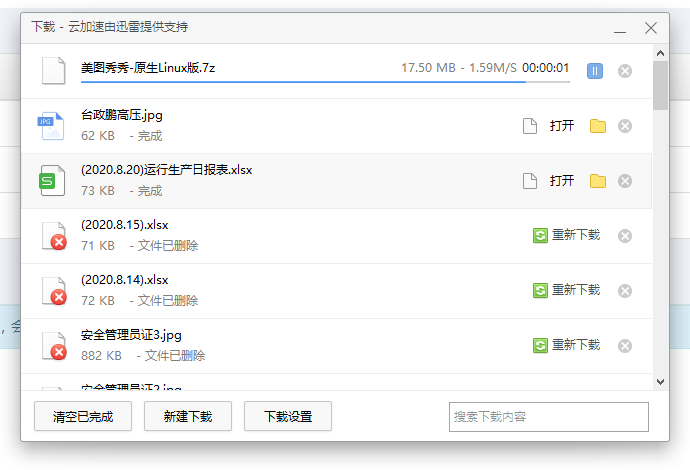
Task: Click the 清空已完成 button
Action: pyautogui.click(x=83, y=416)
